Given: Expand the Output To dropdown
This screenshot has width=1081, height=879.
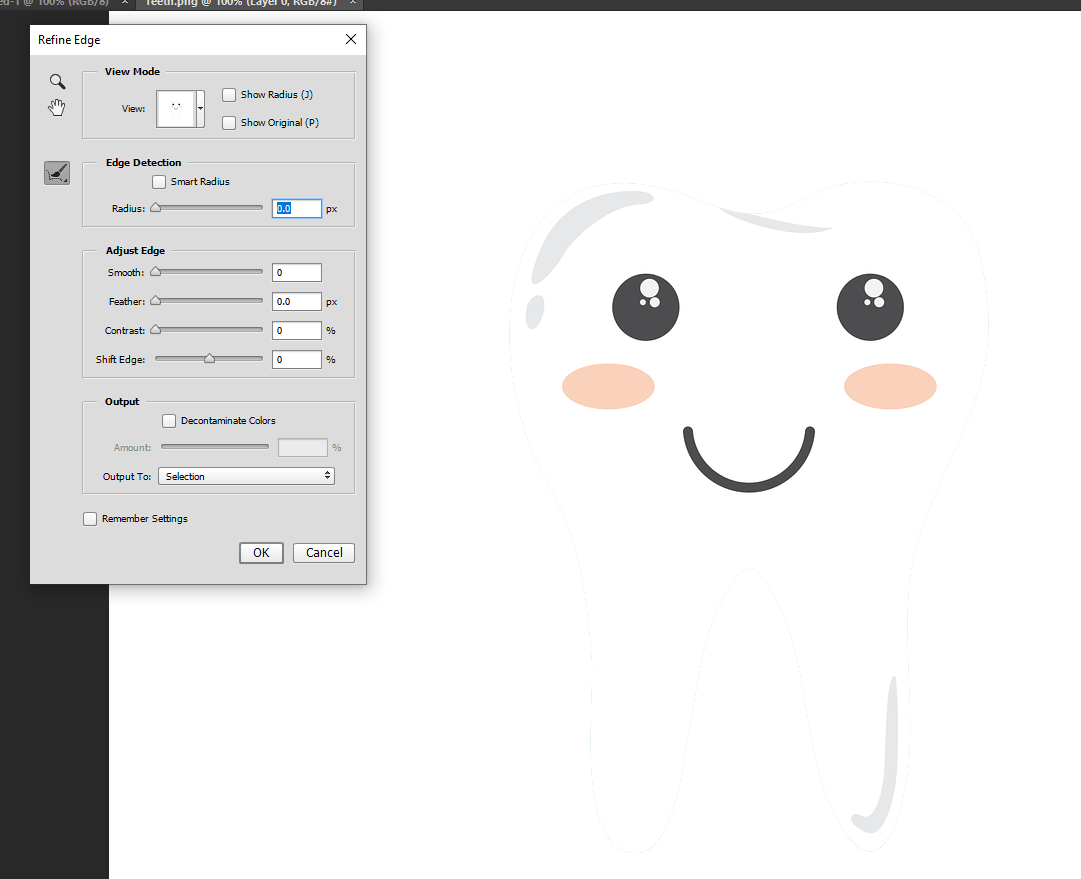Looking at the screenshot, I should (245, 477).
